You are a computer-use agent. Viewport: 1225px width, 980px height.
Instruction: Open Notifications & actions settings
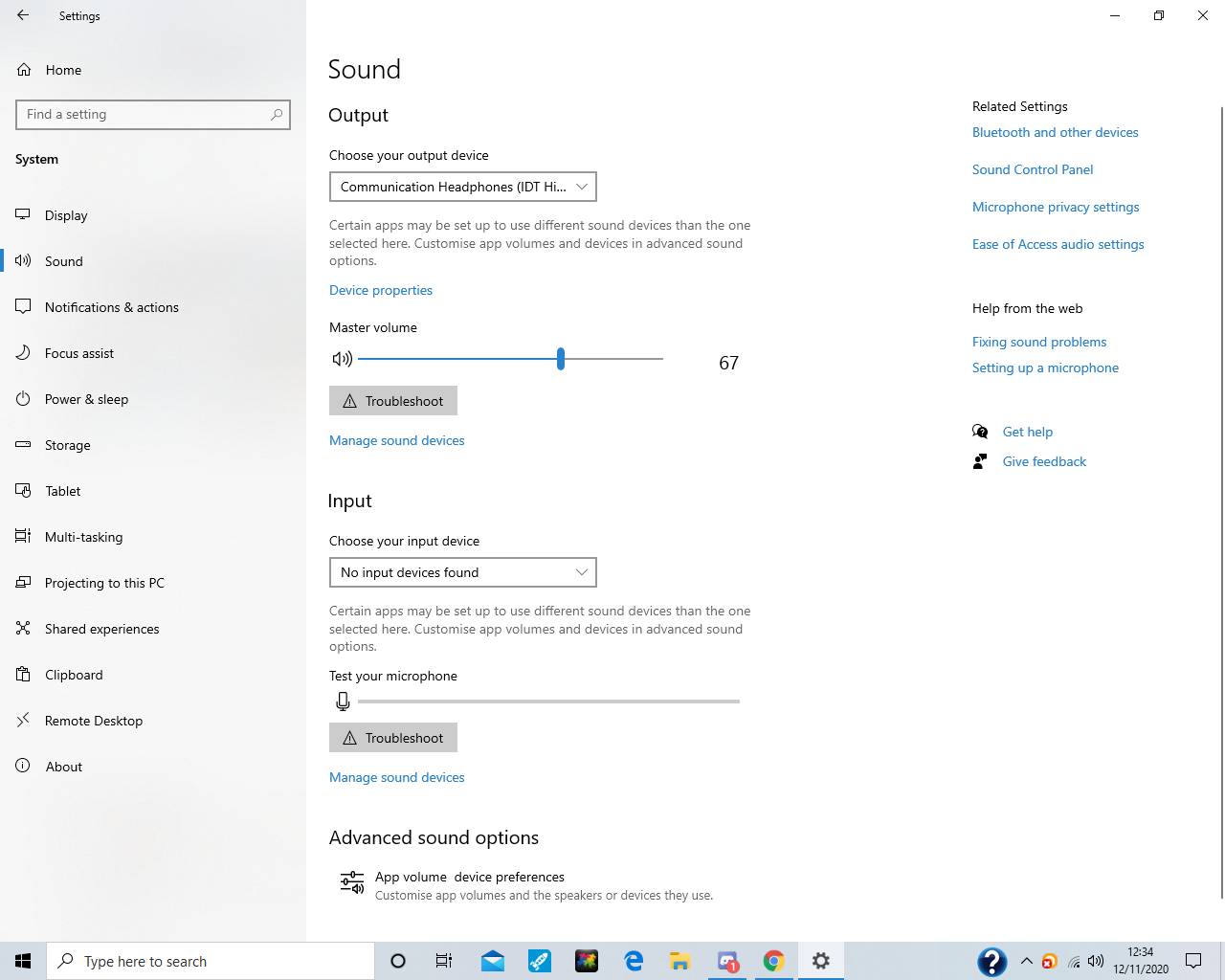click(153, 307)
